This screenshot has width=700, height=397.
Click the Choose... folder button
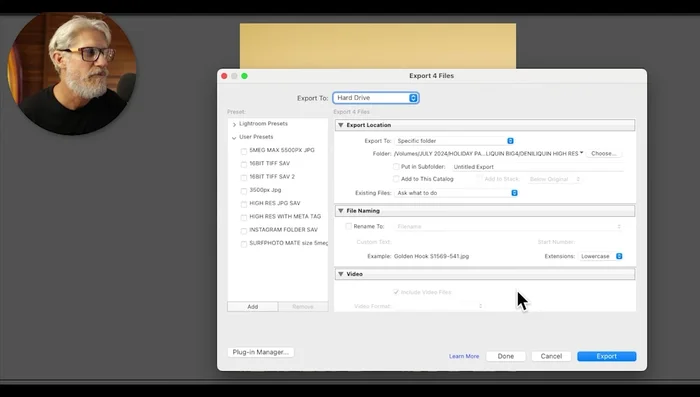click(604, 153)
